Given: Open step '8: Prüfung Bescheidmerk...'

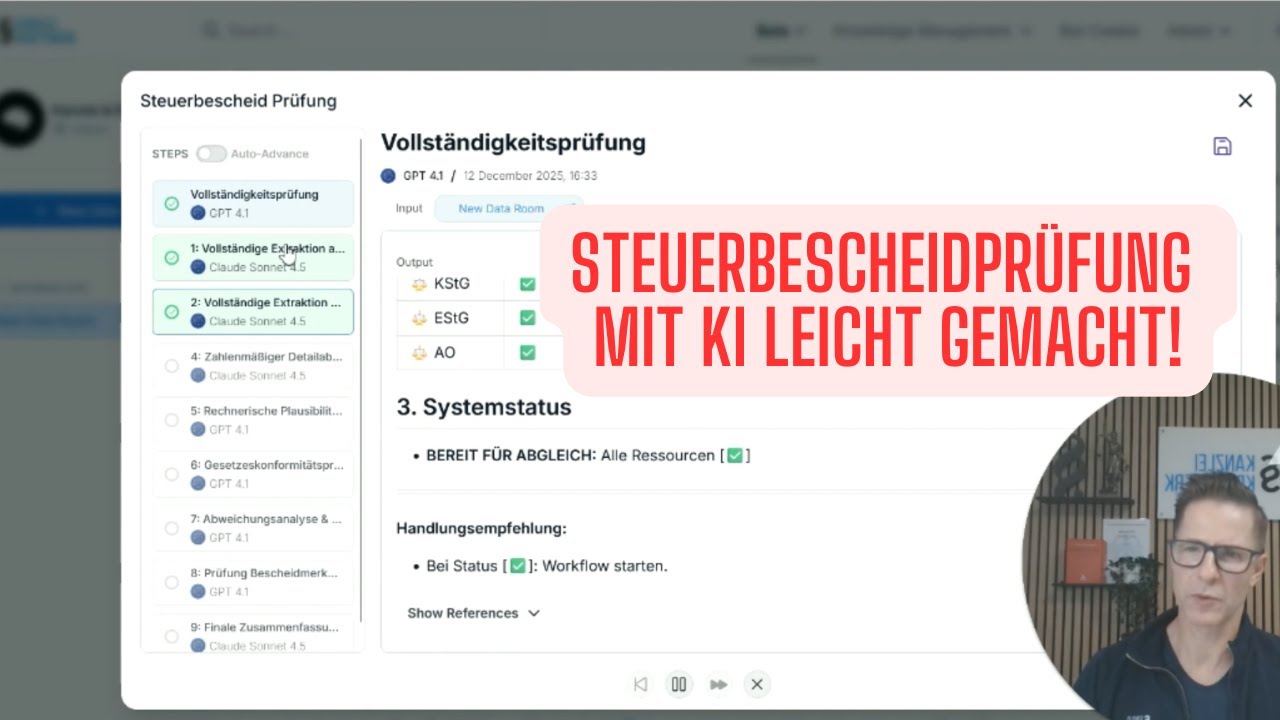Looking at the screenshot, I should click(253, 582).
